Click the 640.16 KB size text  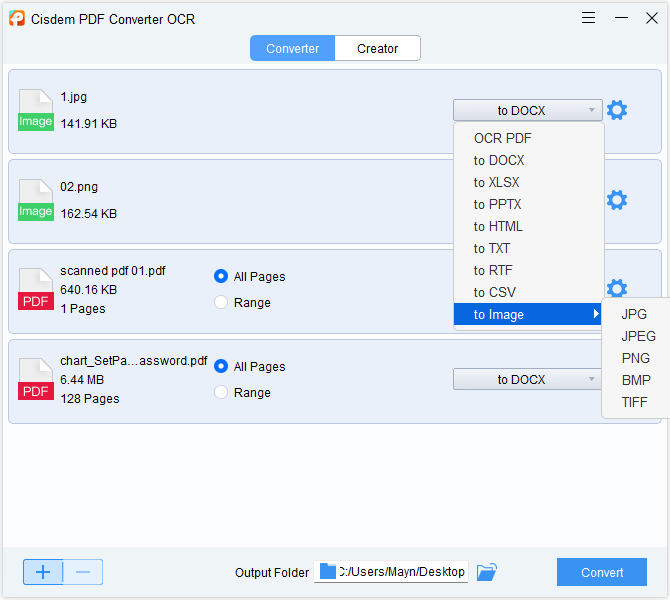pyautogui.click(x=88, y=290)
